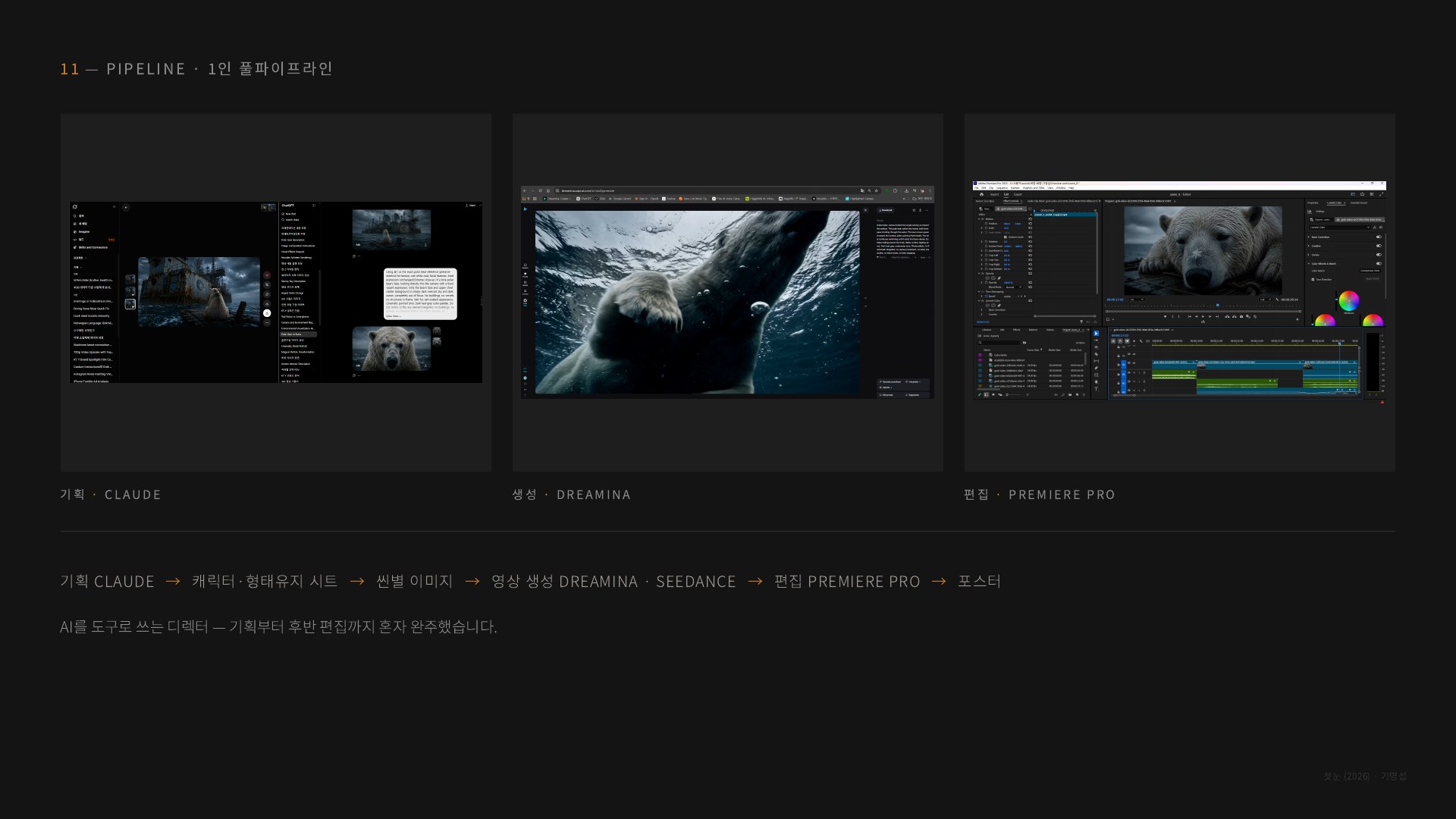Click the back arrow in the image viewer
Screen dimensions: 1456x819
[x=126, y=208]
